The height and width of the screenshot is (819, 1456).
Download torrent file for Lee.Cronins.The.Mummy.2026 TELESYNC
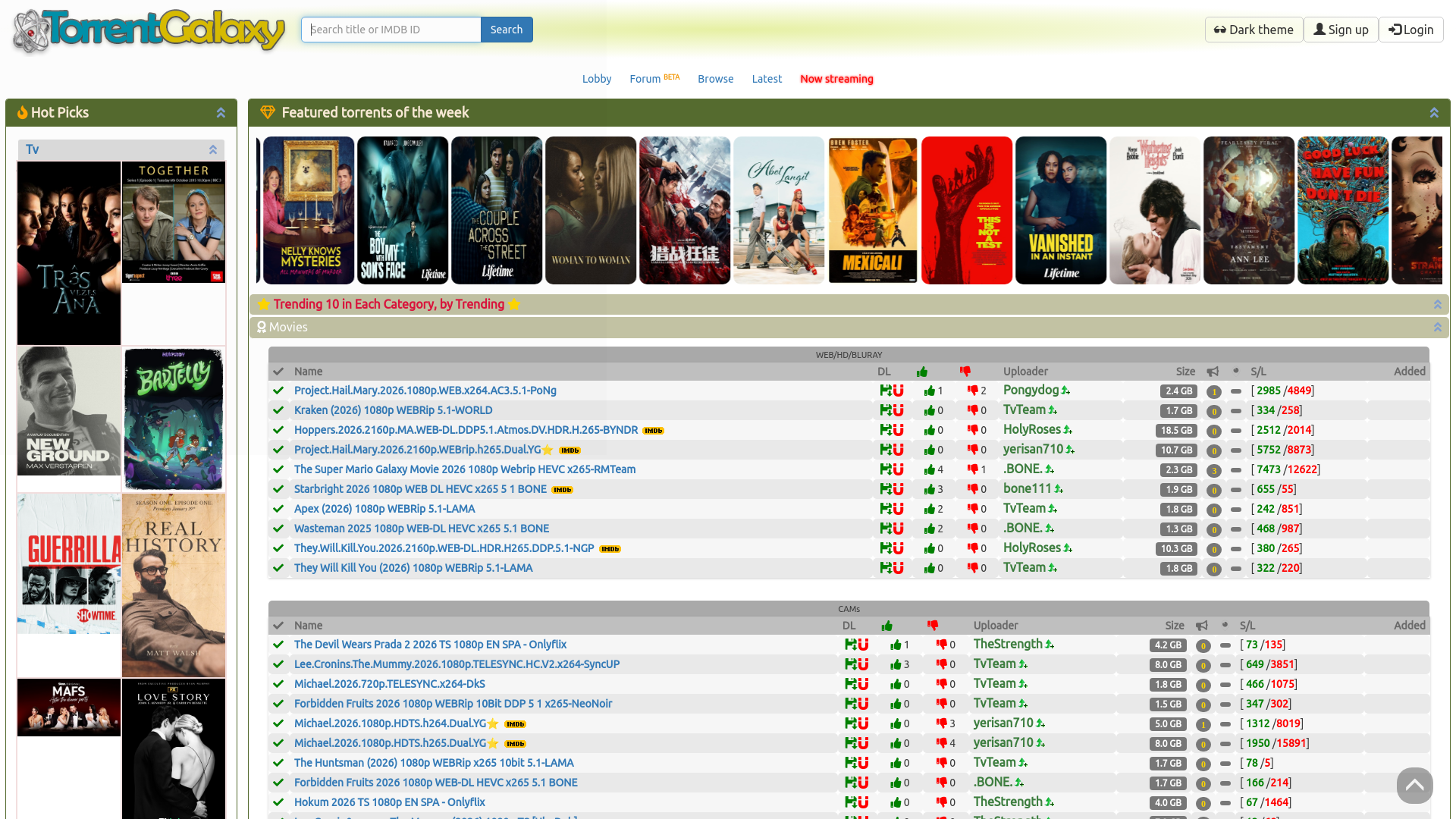850,664
